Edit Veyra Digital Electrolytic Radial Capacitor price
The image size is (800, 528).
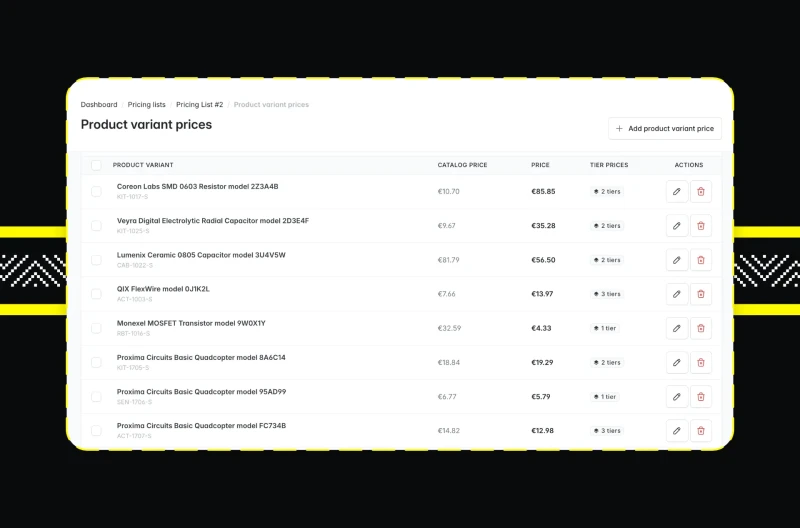click(677, 225)
